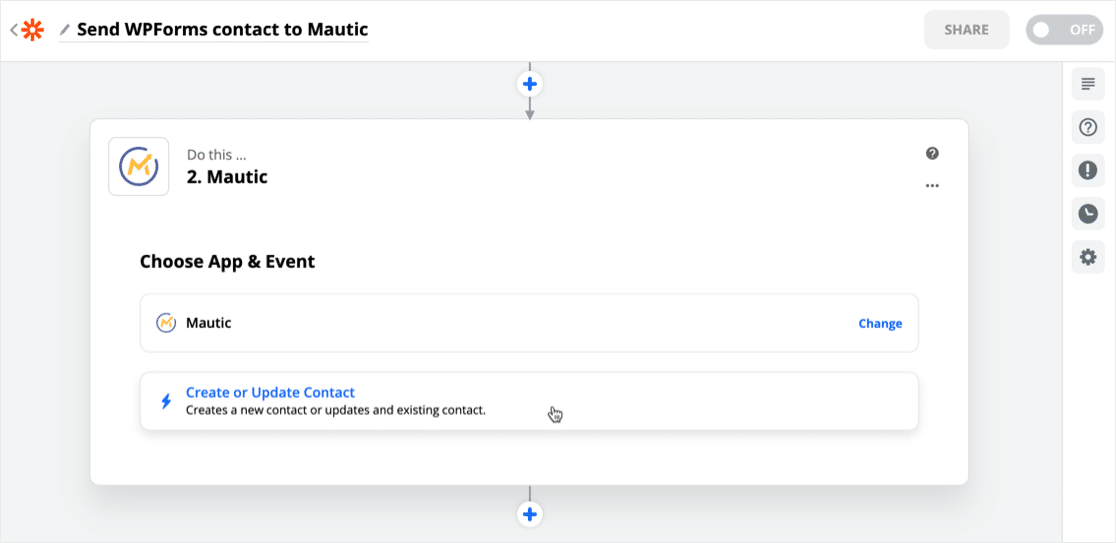Viewport: 1116px width, 543px height.
Task: Edit the Zap title text field
Action: 222,29
